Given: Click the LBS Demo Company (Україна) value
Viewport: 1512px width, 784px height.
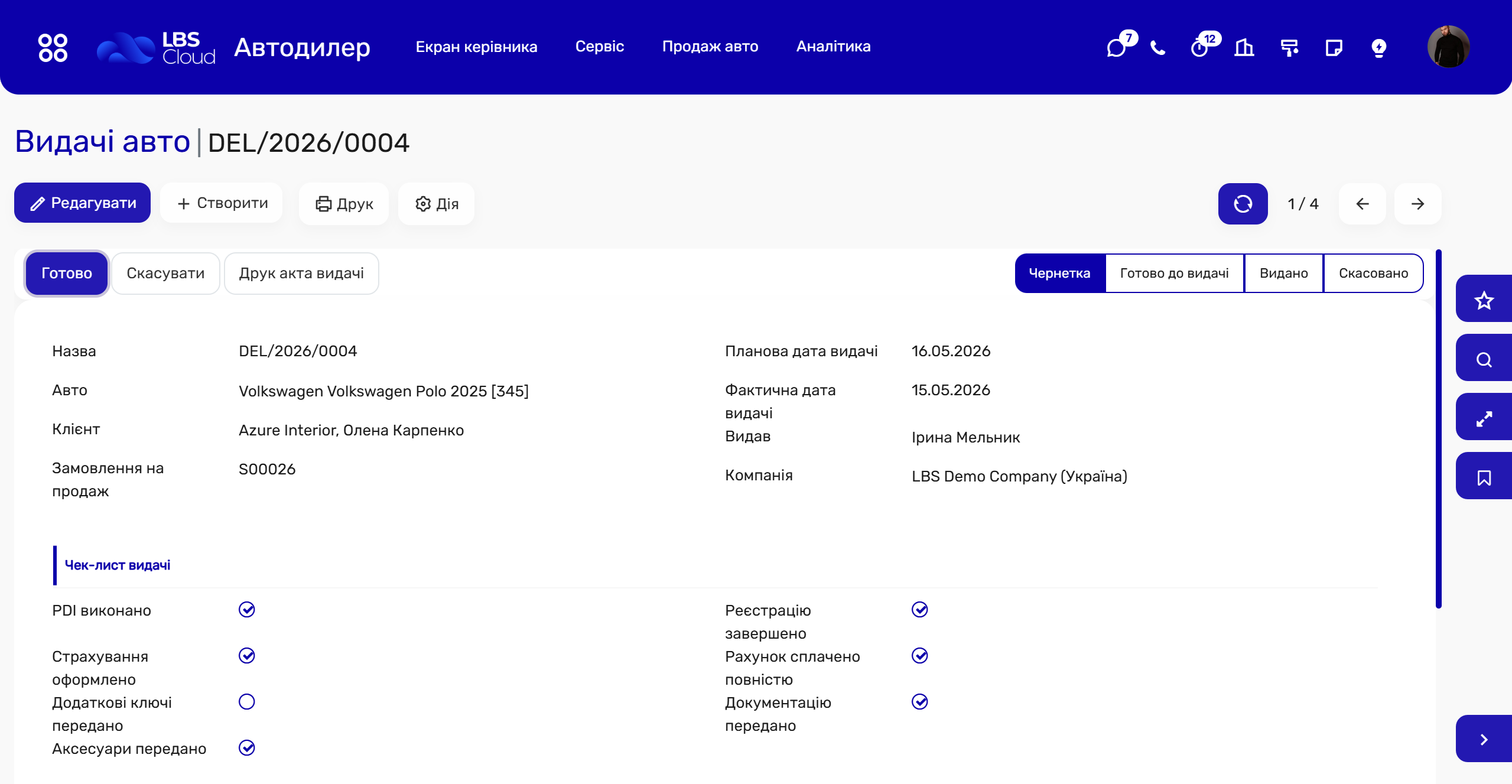Looking at the screenshot, I should [1019, 476].
